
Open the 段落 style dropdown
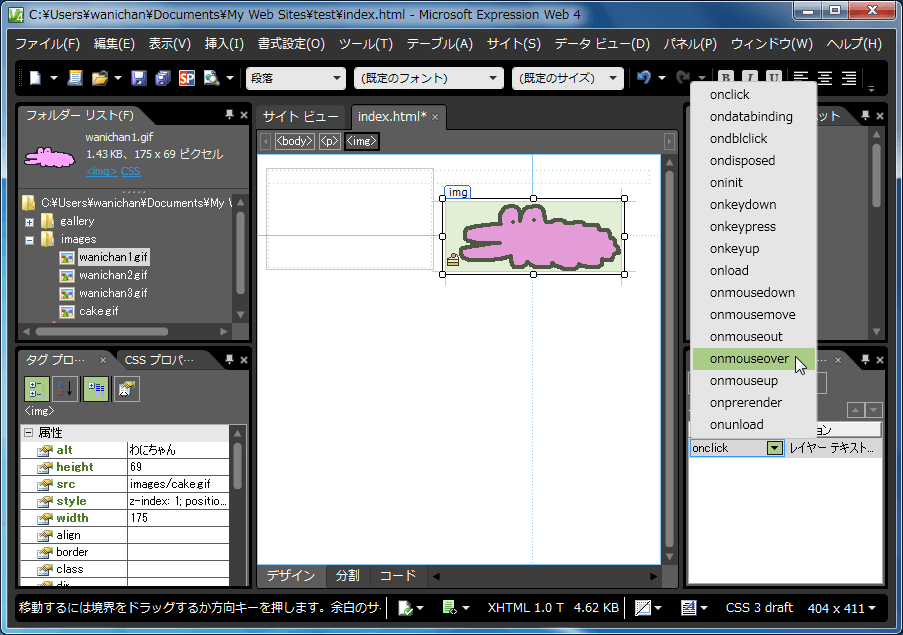pos(295,78)
